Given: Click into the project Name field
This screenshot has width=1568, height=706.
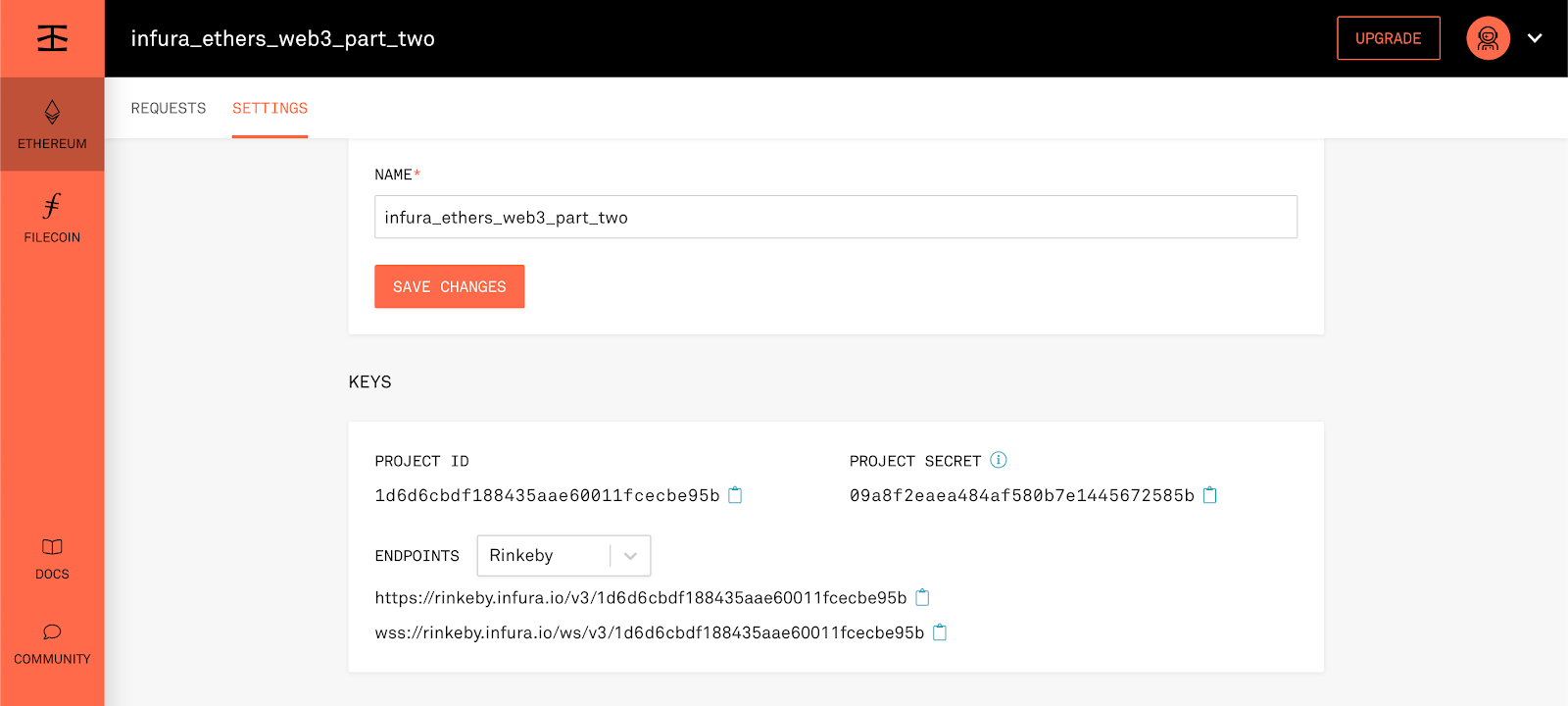Looking at the screenshot, I should pos(836,217).
